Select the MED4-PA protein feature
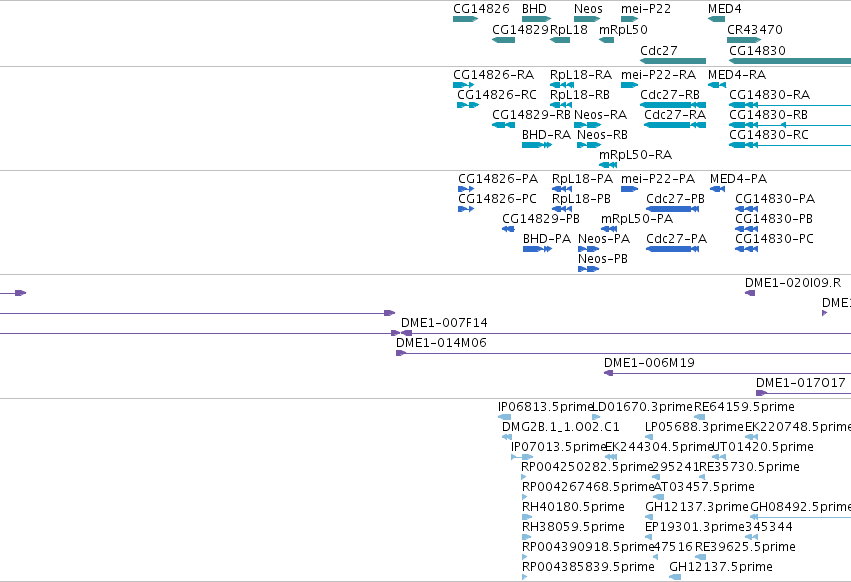Screen dimensions: 851x582 tap(717, 189)
